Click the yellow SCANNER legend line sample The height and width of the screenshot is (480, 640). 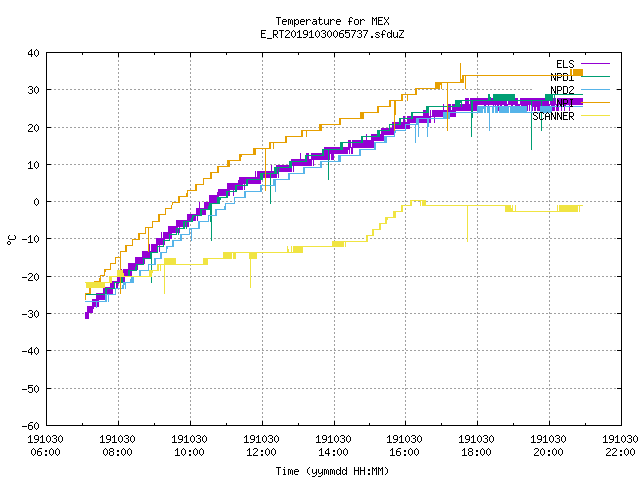(595, 116)
